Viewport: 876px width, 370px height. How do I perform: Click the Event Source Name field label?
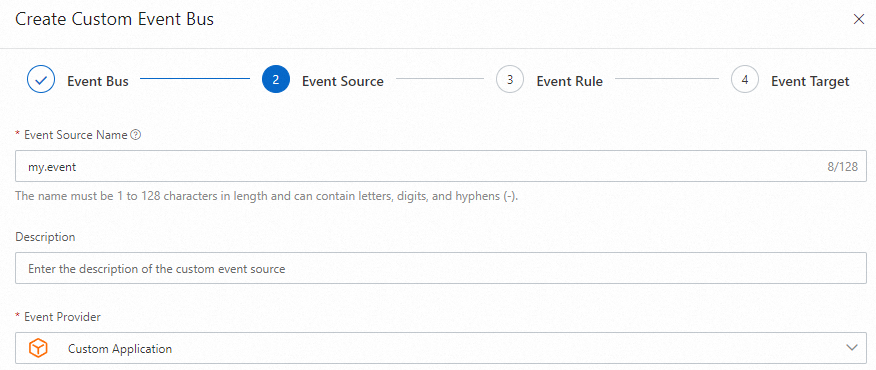(75, 135)
